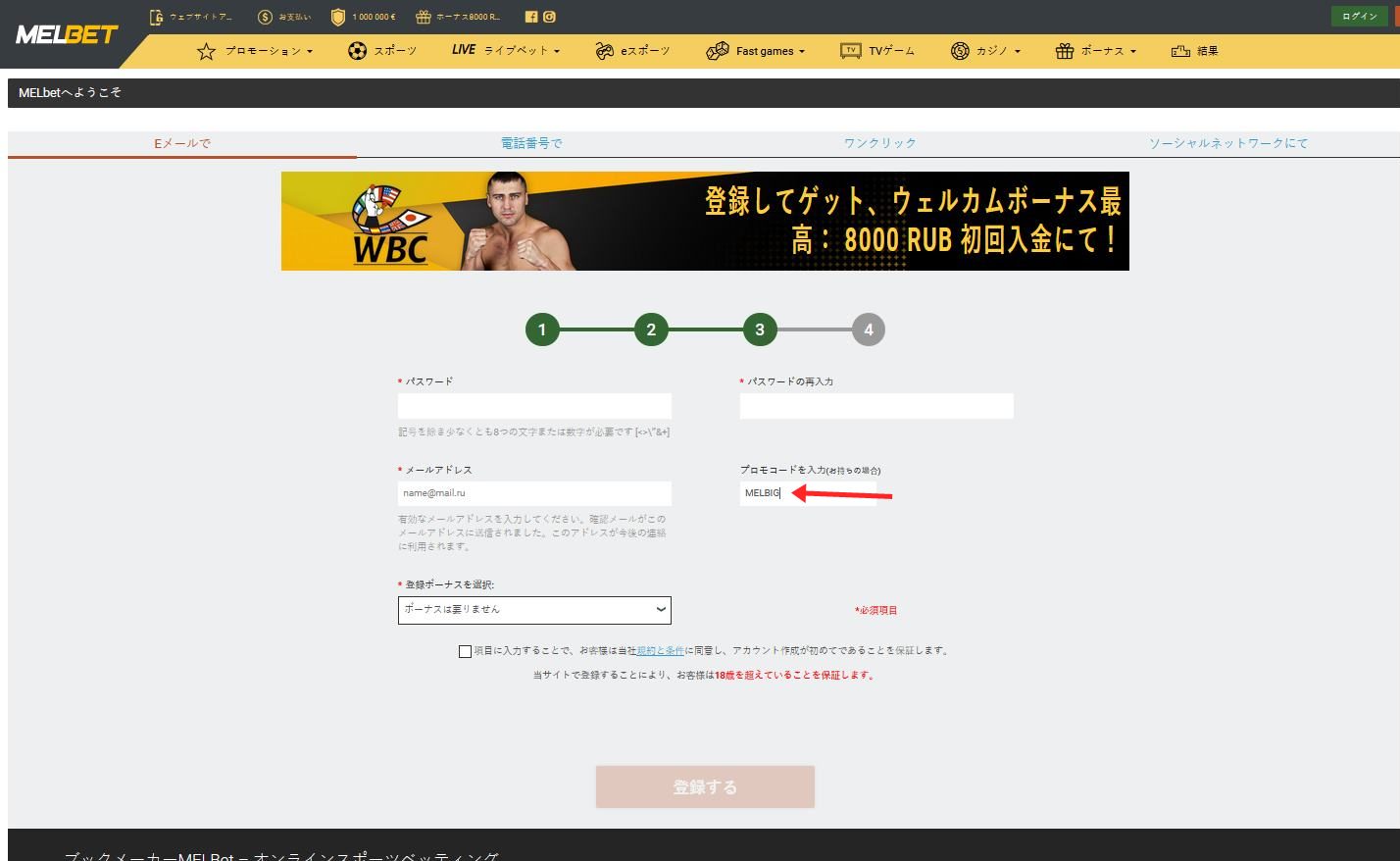
Task: Click the パスワード input field
Action: pos(534,407)
